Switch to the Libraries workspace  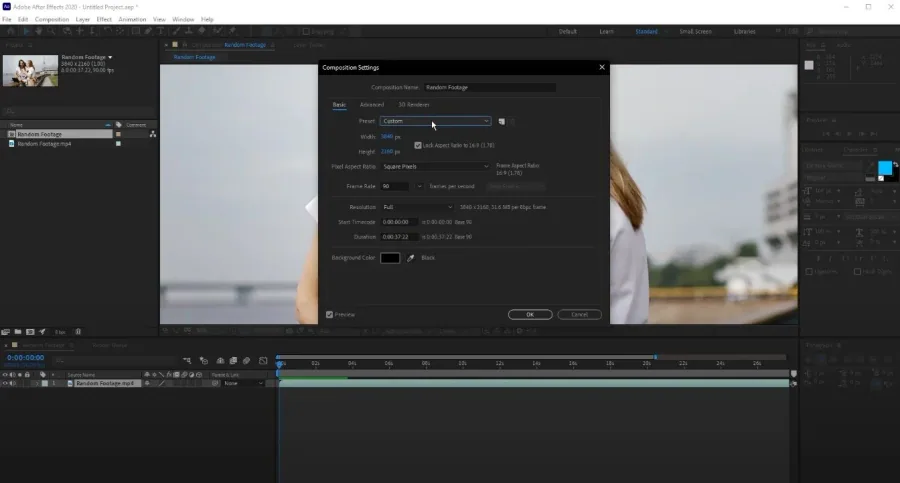point(744,32)
